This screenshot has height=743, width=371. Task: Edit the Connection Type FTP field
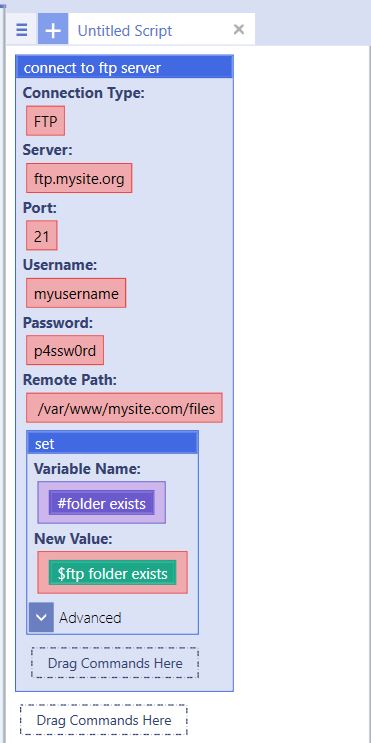click(x=45, y=121)
